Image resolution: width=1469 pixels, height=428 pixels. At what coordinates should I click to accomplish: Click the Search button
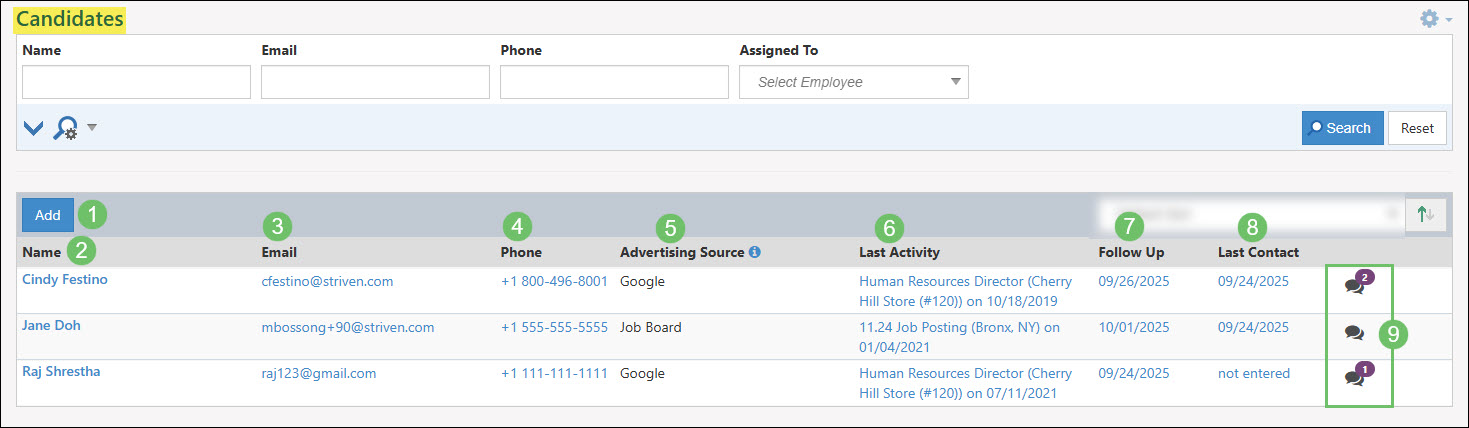1341,128
